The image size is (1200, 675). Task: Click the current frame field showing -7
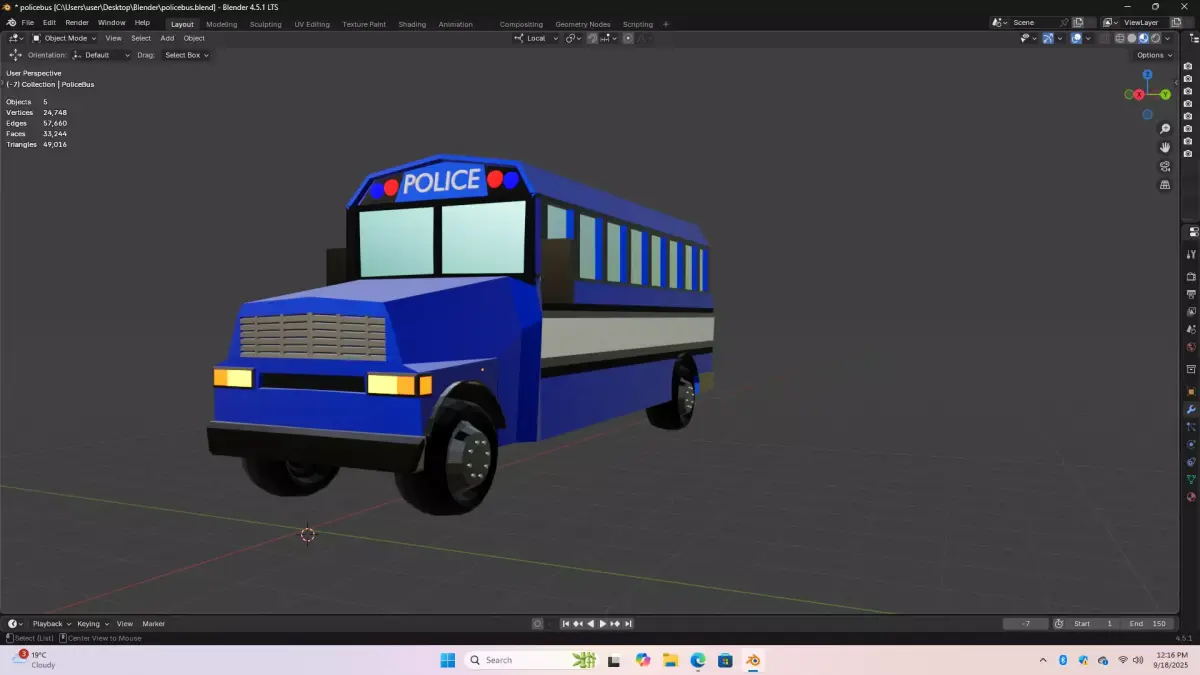(1026, 624)
